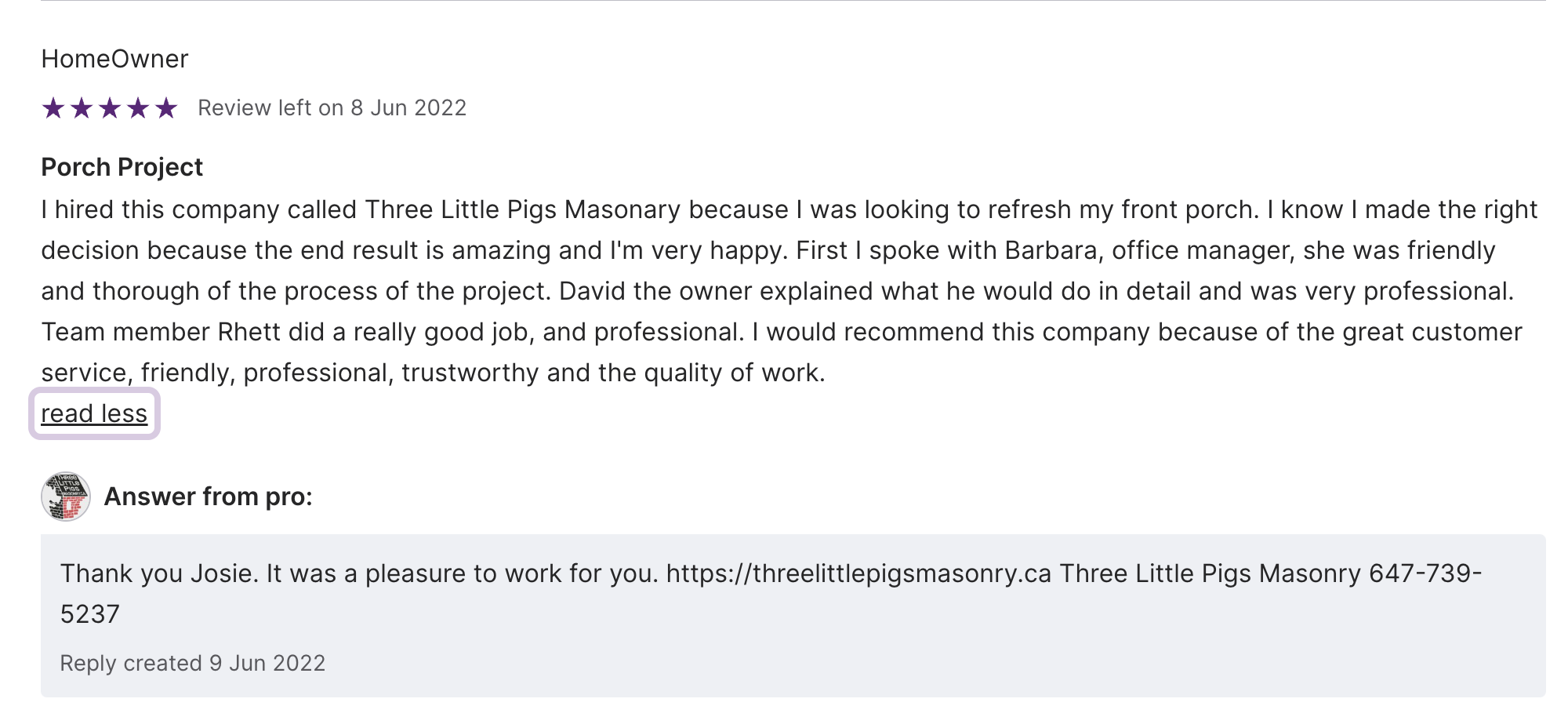Viewport: 1568px width, 706px height.
Task: Click the 647-739 phone number in the reply
Action: click(x=1425, y=573)
